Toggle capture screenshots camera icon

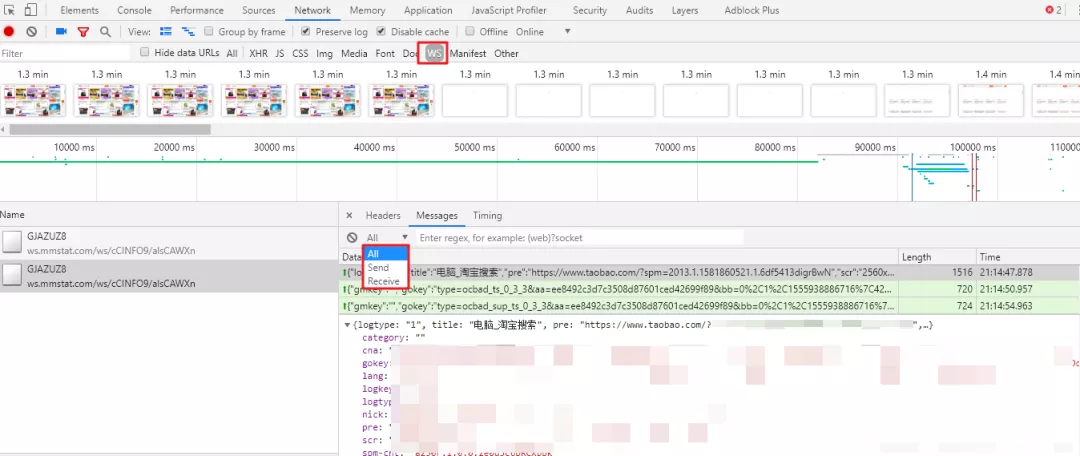61,32
